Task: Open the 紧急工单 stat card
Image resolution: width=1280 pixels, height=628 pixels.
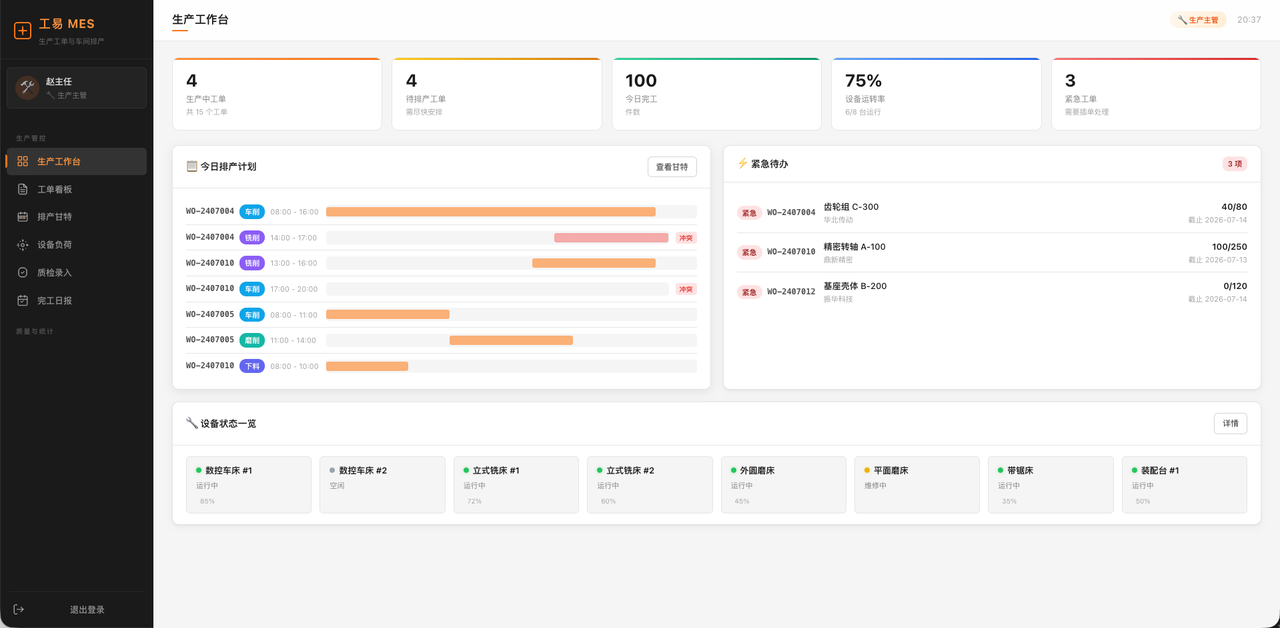Action: (1156, 94)
